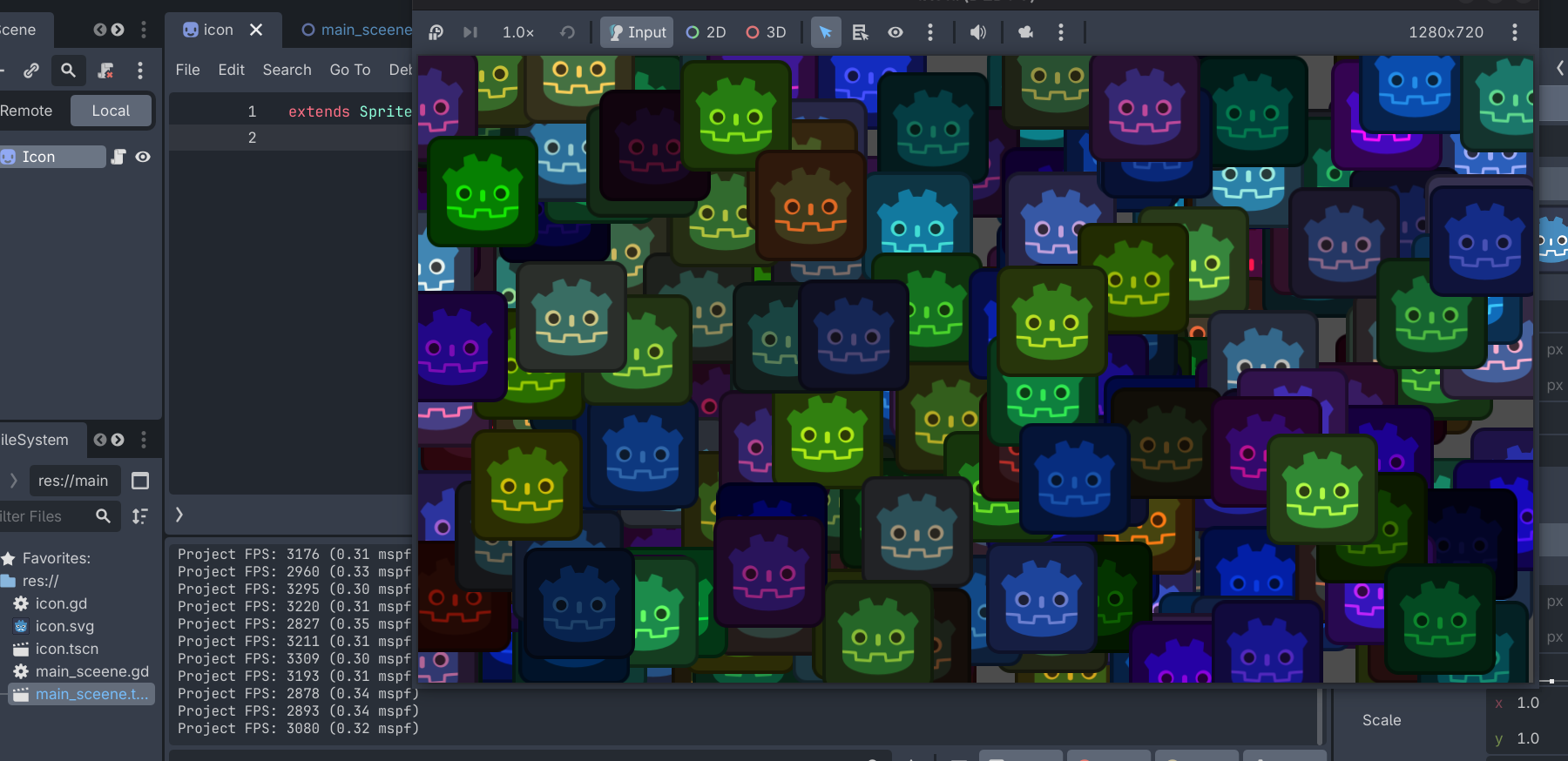
Task: Open Scene dock panel options menu
Action: click(144, 30)
